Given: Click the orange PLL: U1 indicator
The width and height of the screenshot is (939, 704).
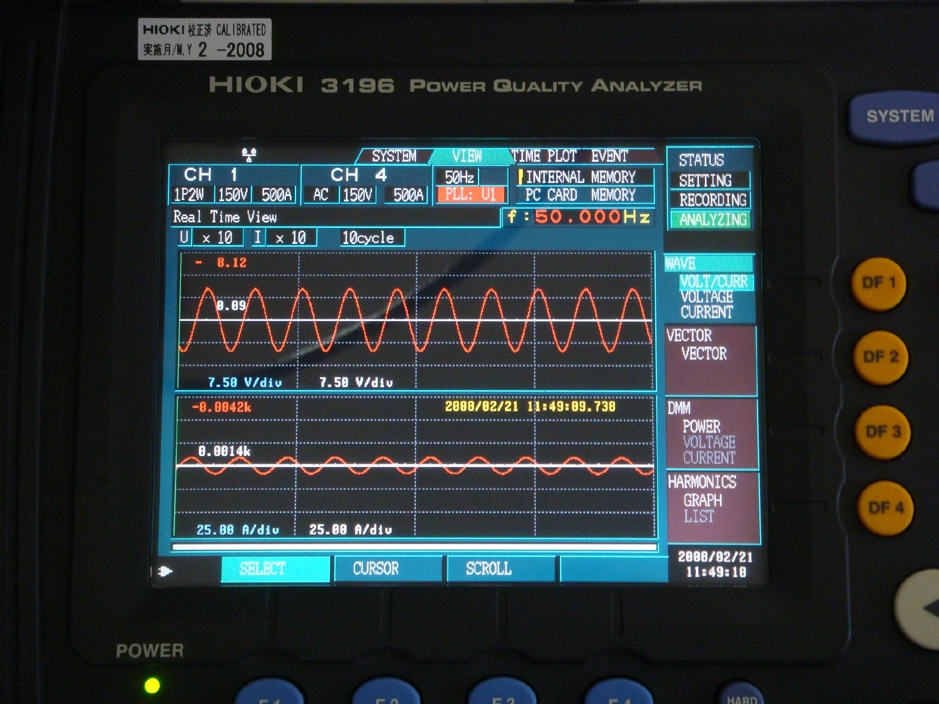Looking at the screenshot, I should [471, 195].
